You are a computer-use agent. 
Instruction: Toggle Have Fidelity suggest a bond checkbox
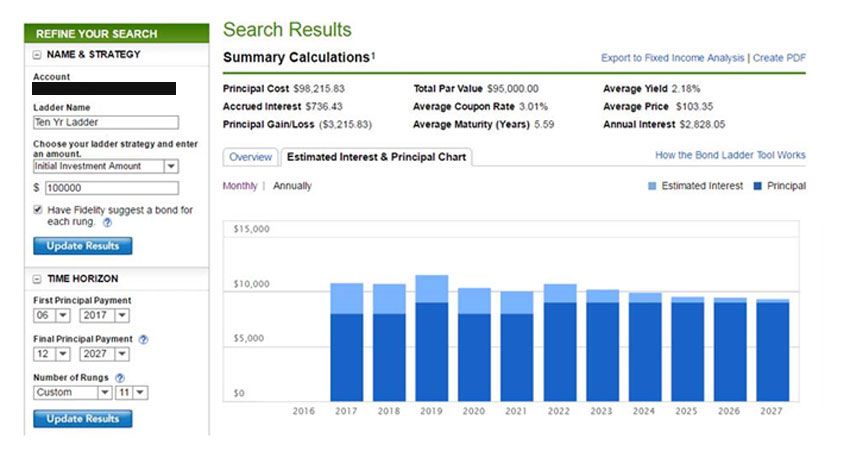[x=38, y=210]
